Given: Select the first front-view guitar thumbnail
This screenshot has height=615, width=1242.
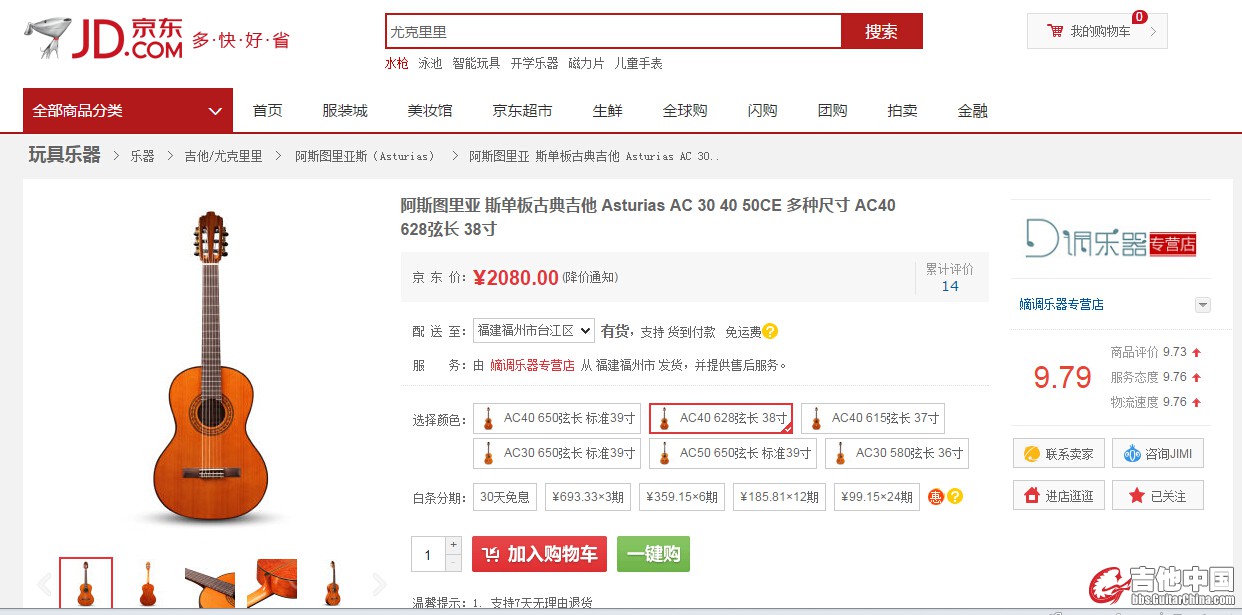Looking at the screenshot, I should (86, 584).
